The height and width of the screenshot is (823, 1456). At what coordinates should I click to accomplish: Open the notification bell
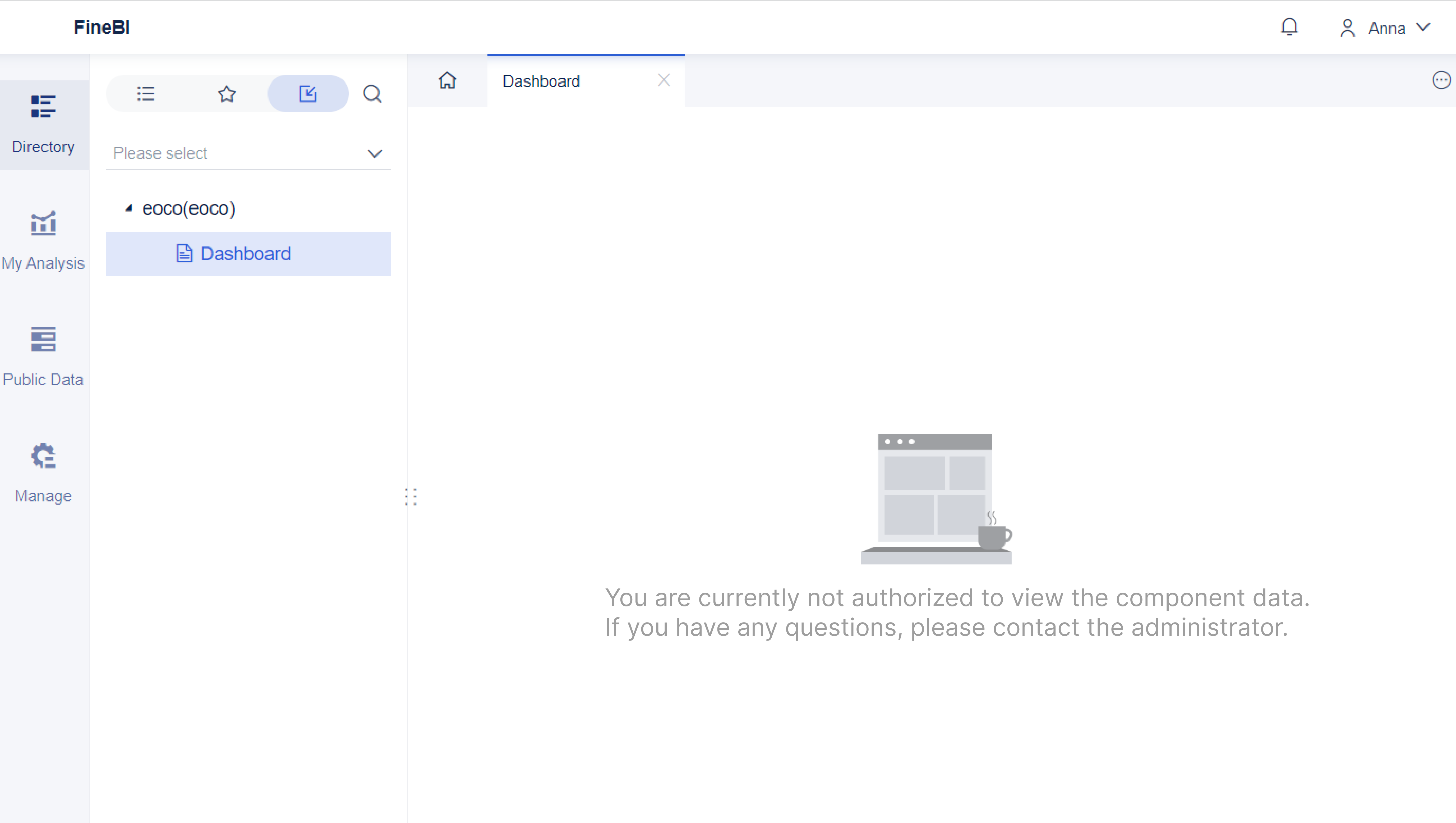(x=1289, y=27)
